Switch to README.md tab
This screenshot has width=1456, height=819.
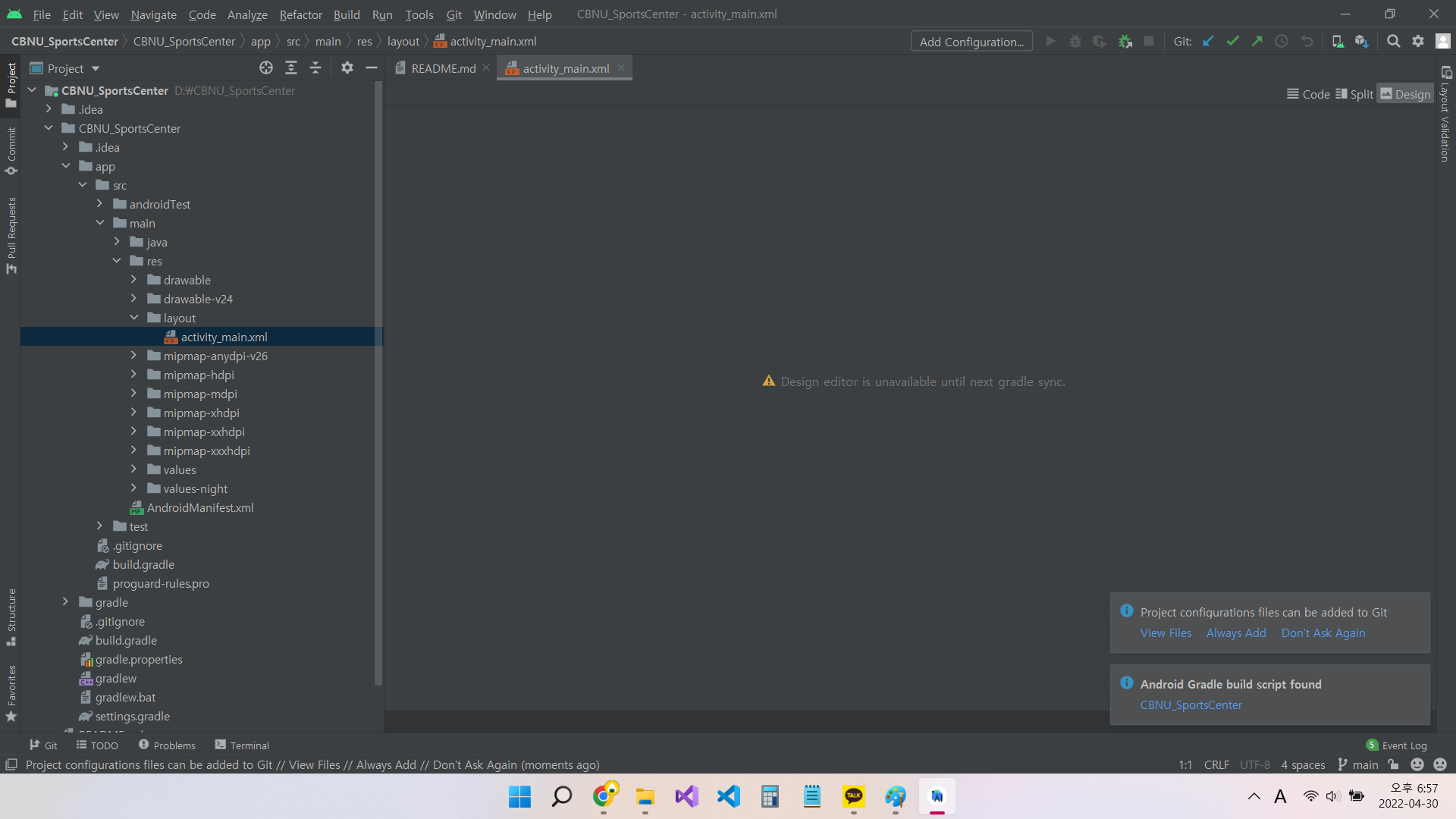click(443, 68)
